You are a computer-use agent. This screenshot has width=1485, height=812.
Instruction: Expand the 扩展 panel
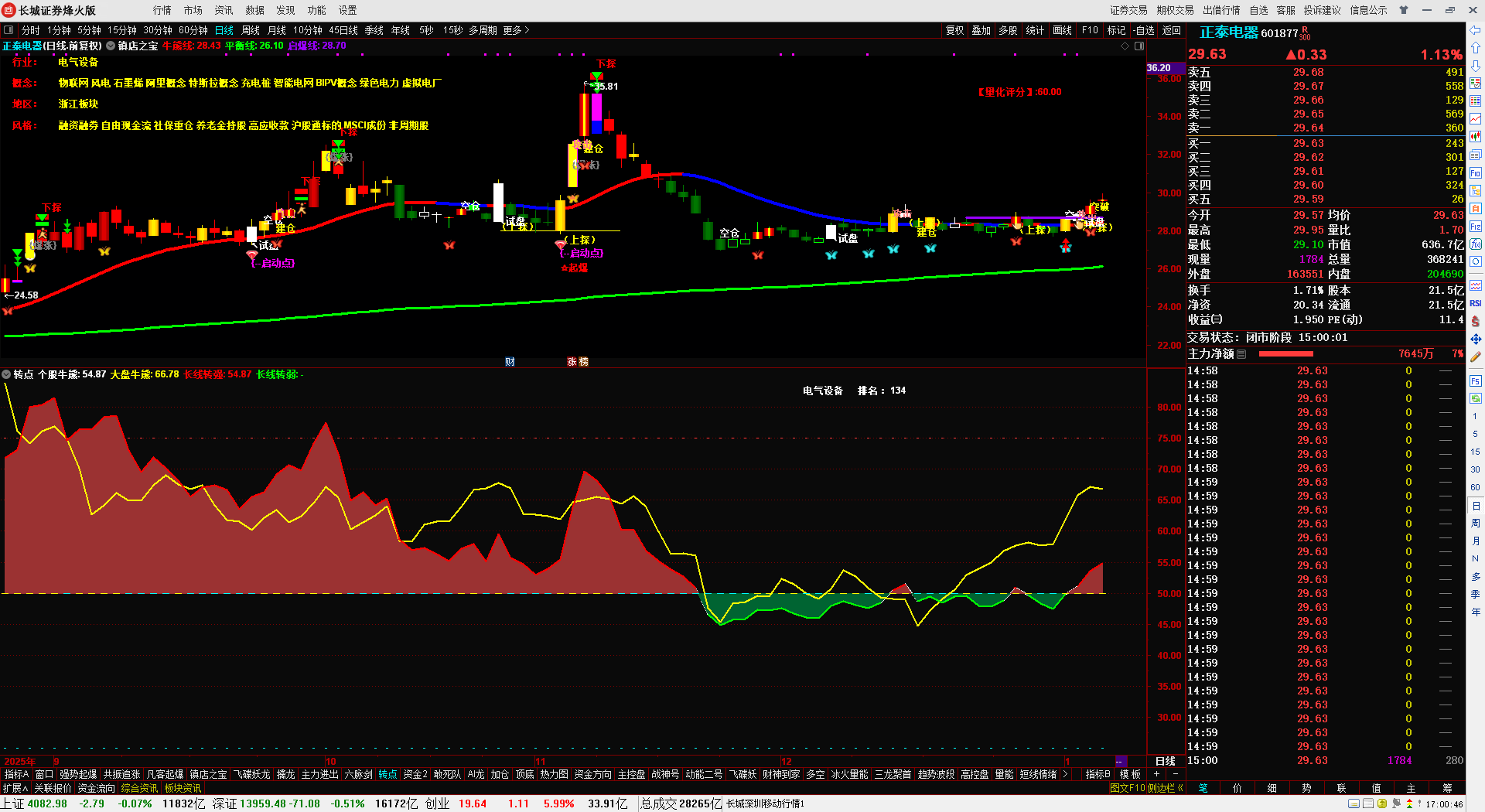click(x=15, y=788)
